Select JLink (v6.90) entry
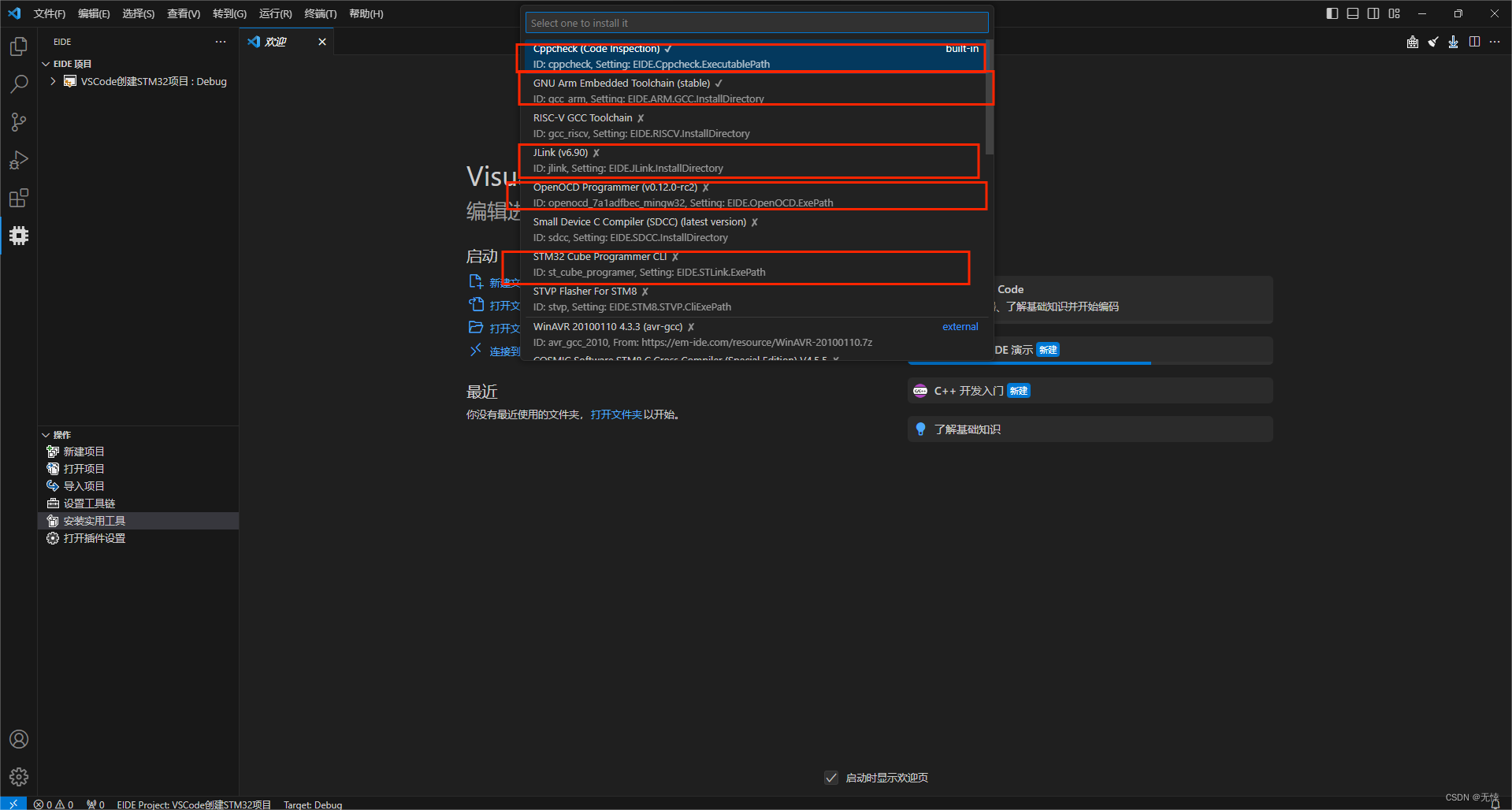Image resolution: width=1512 pixels, height=810 pixels. 755,160
